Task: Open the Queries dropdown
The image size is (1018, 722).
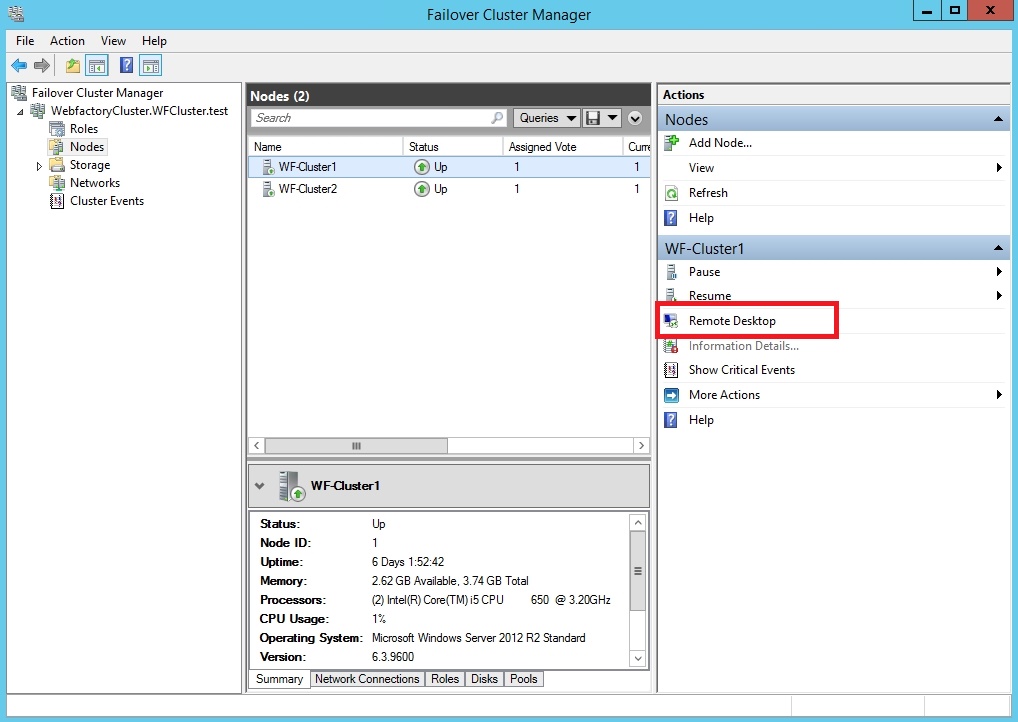Action: 547,118
